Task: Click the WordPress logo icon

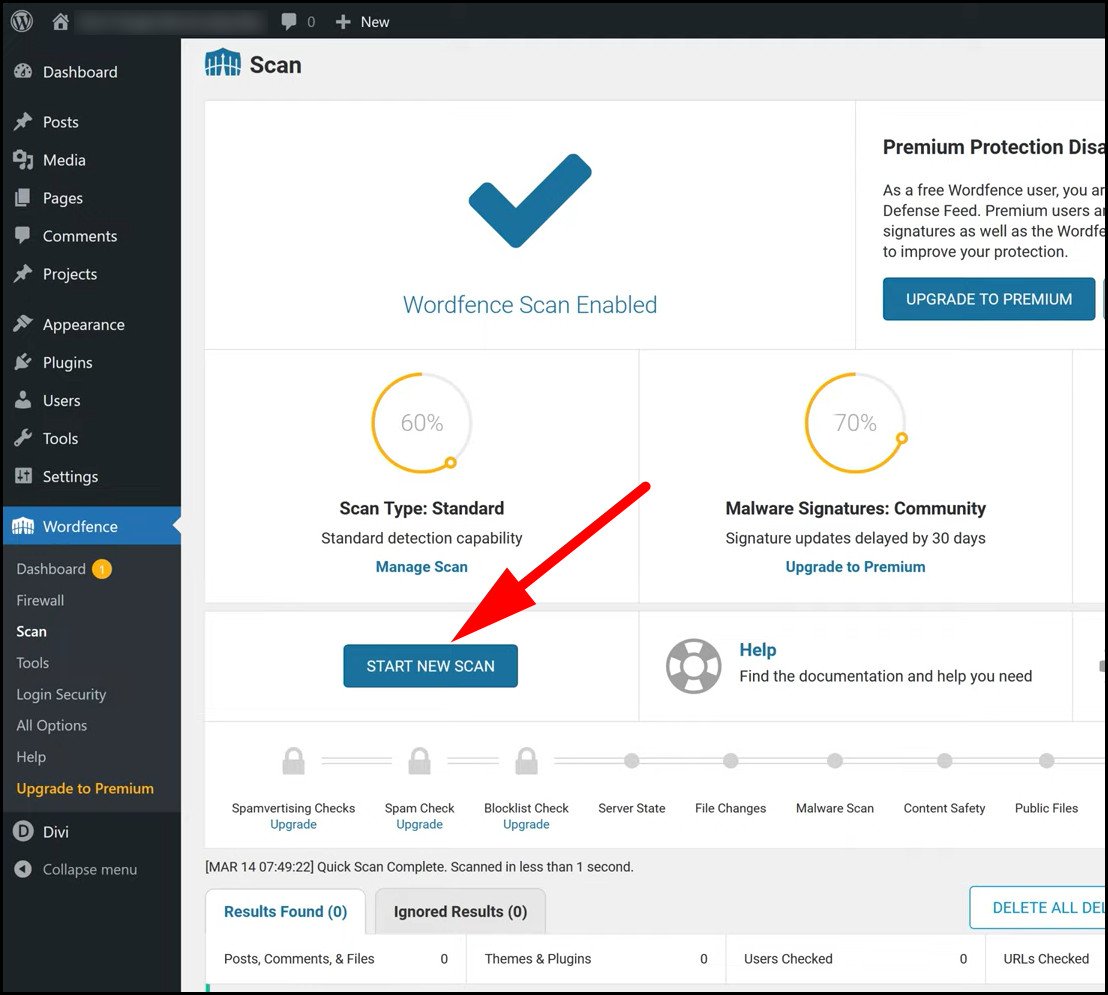Action: [22, 21]
